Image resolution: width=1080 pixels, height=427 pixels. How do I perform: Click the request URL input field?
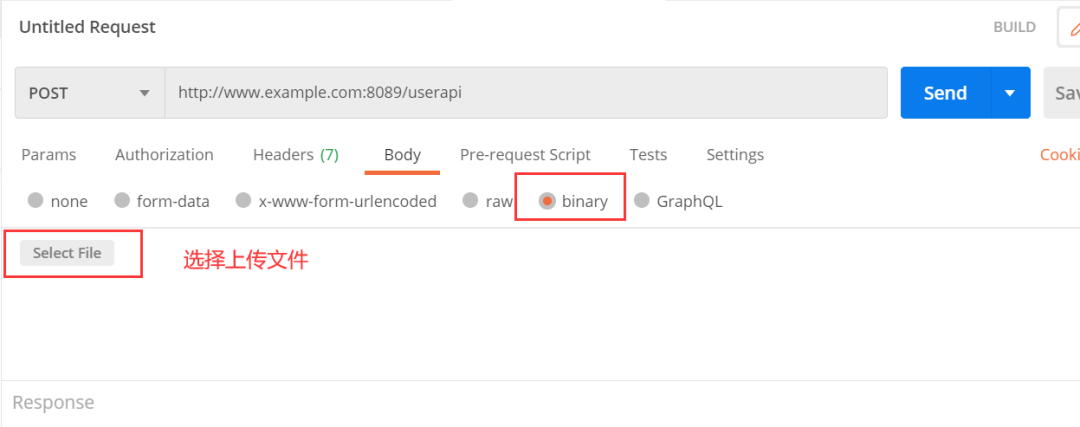click(526, 93)
